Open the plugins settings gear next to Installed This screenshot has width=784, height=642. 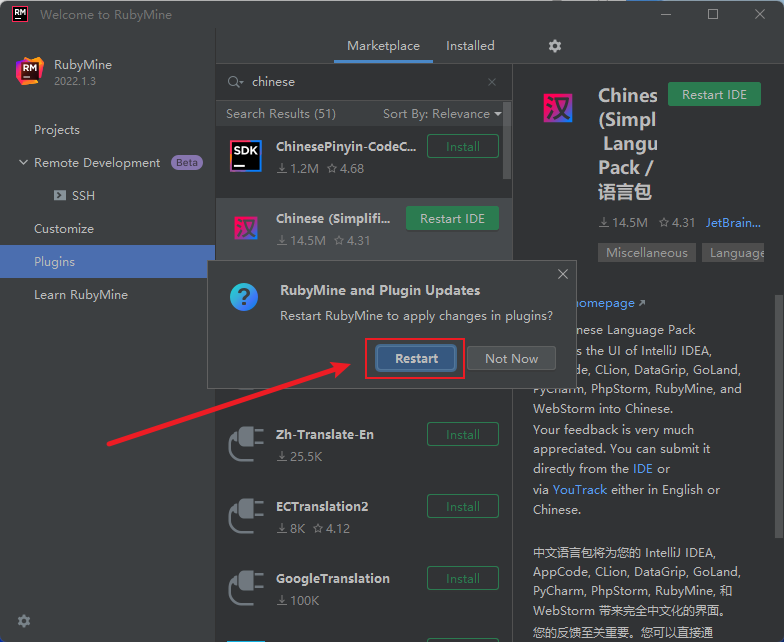pyautogui.click(x=554, y=46)
